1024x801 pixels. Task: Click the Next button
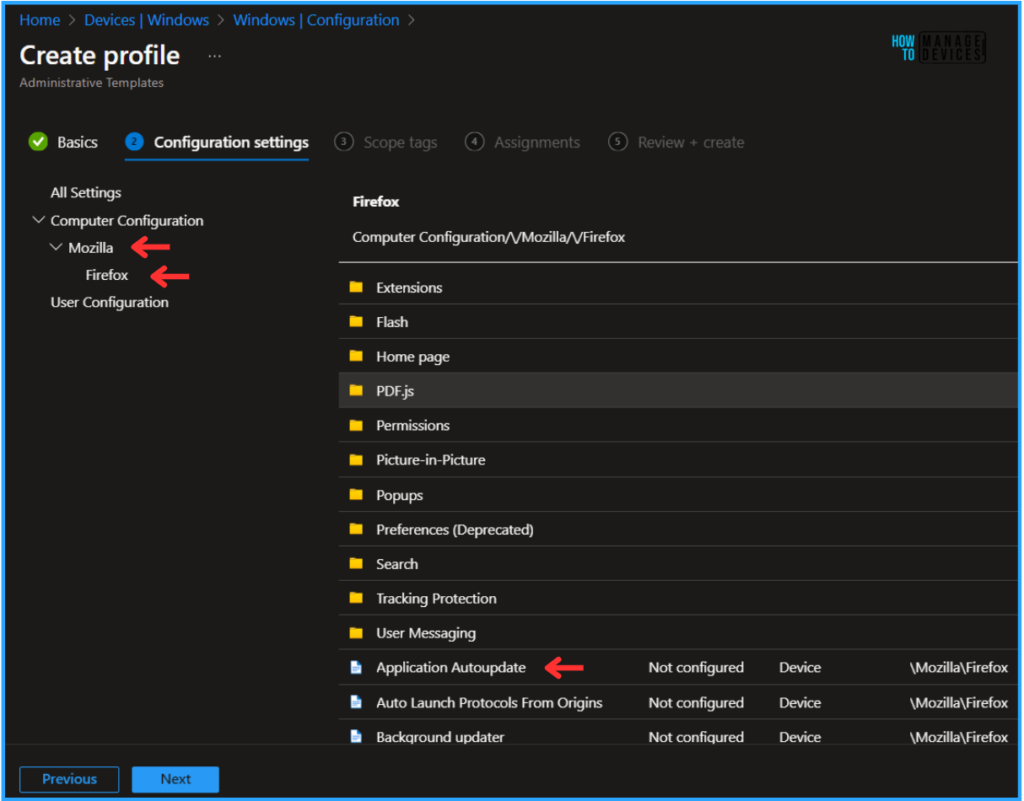[175, 779]
